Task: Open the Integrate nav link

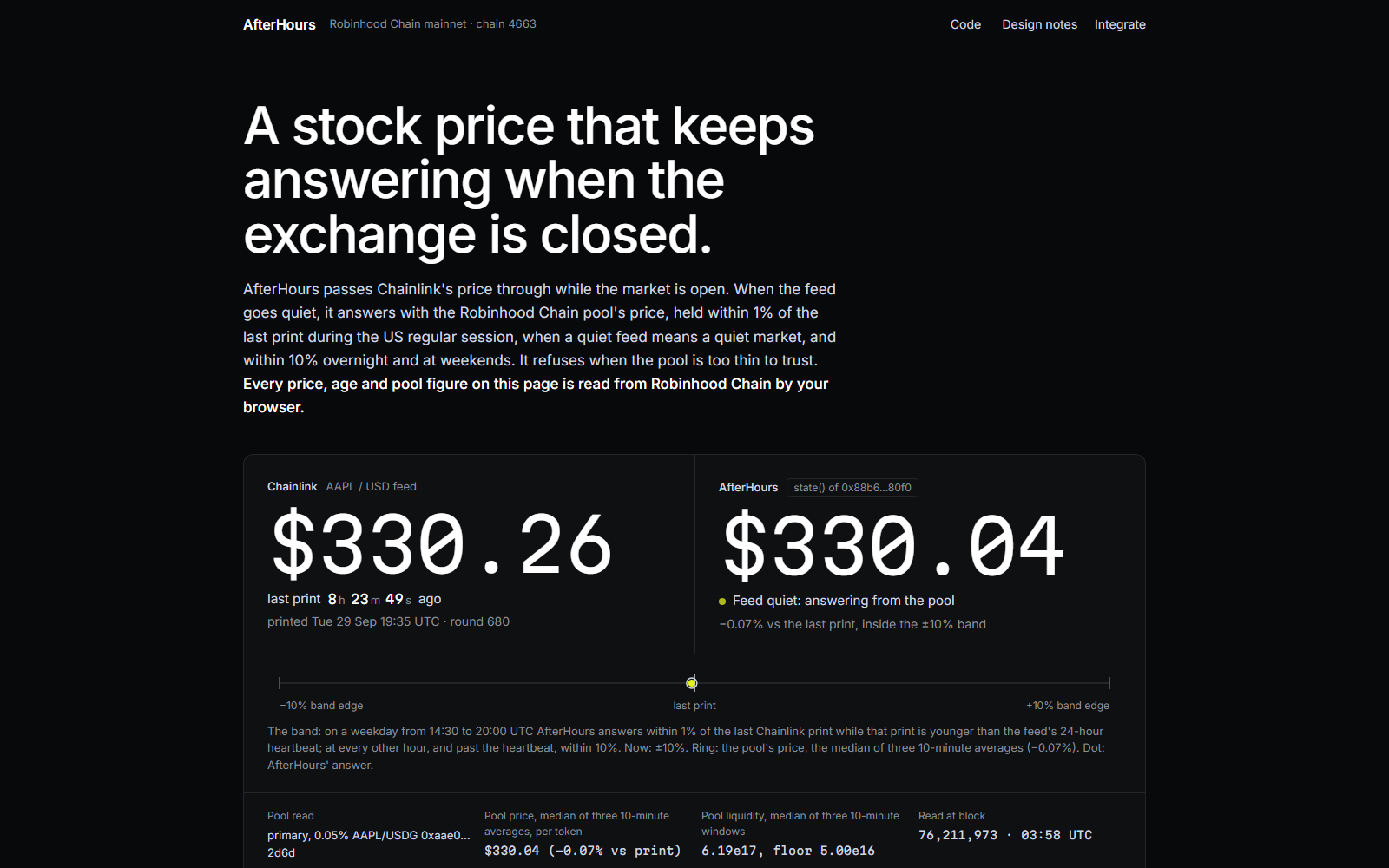Action: click(x=1120, y=24)
